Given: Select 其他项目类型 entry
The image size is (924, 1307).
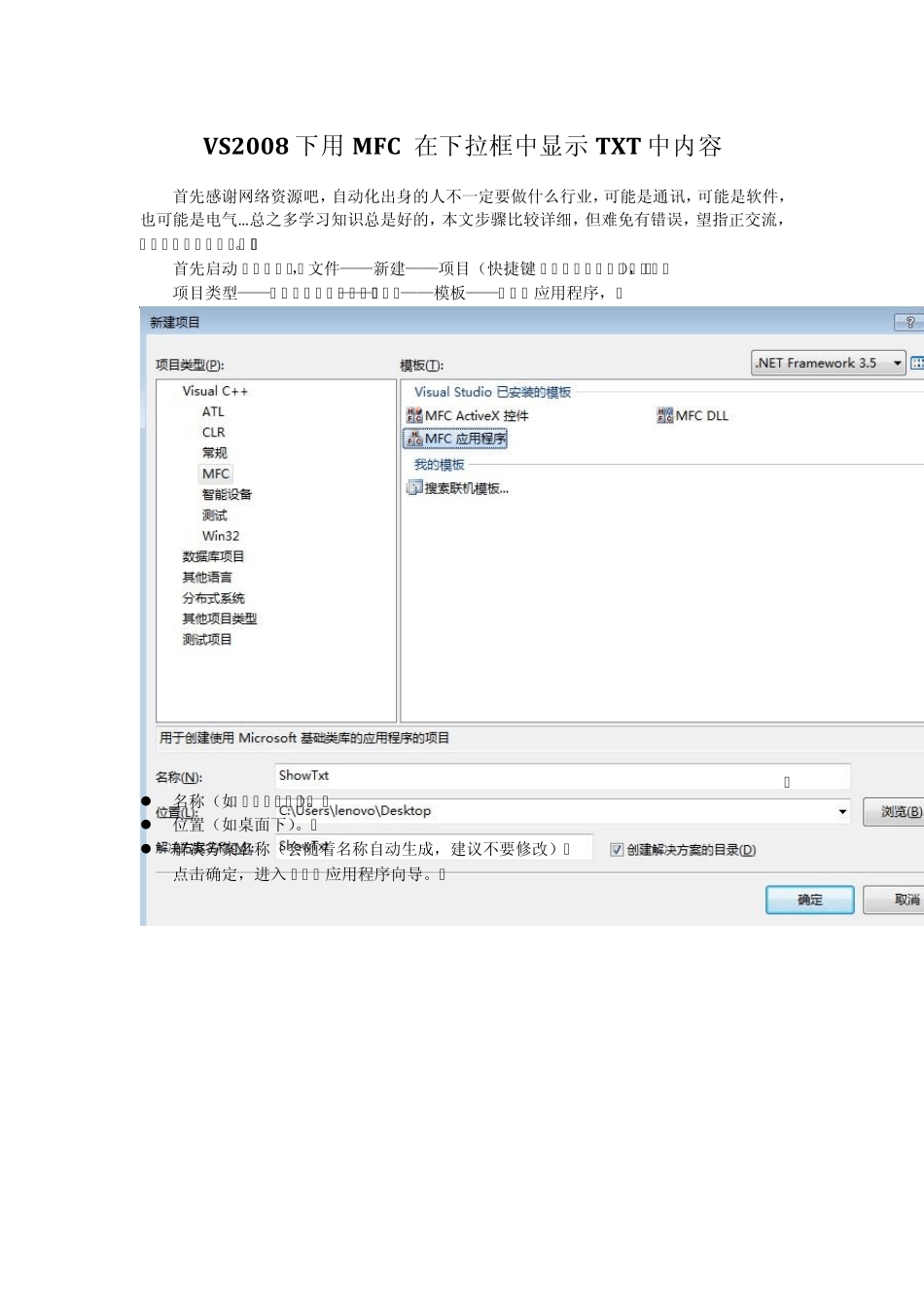Looking at the screenshot, I should pyautogui.click(x=219, y=618).
